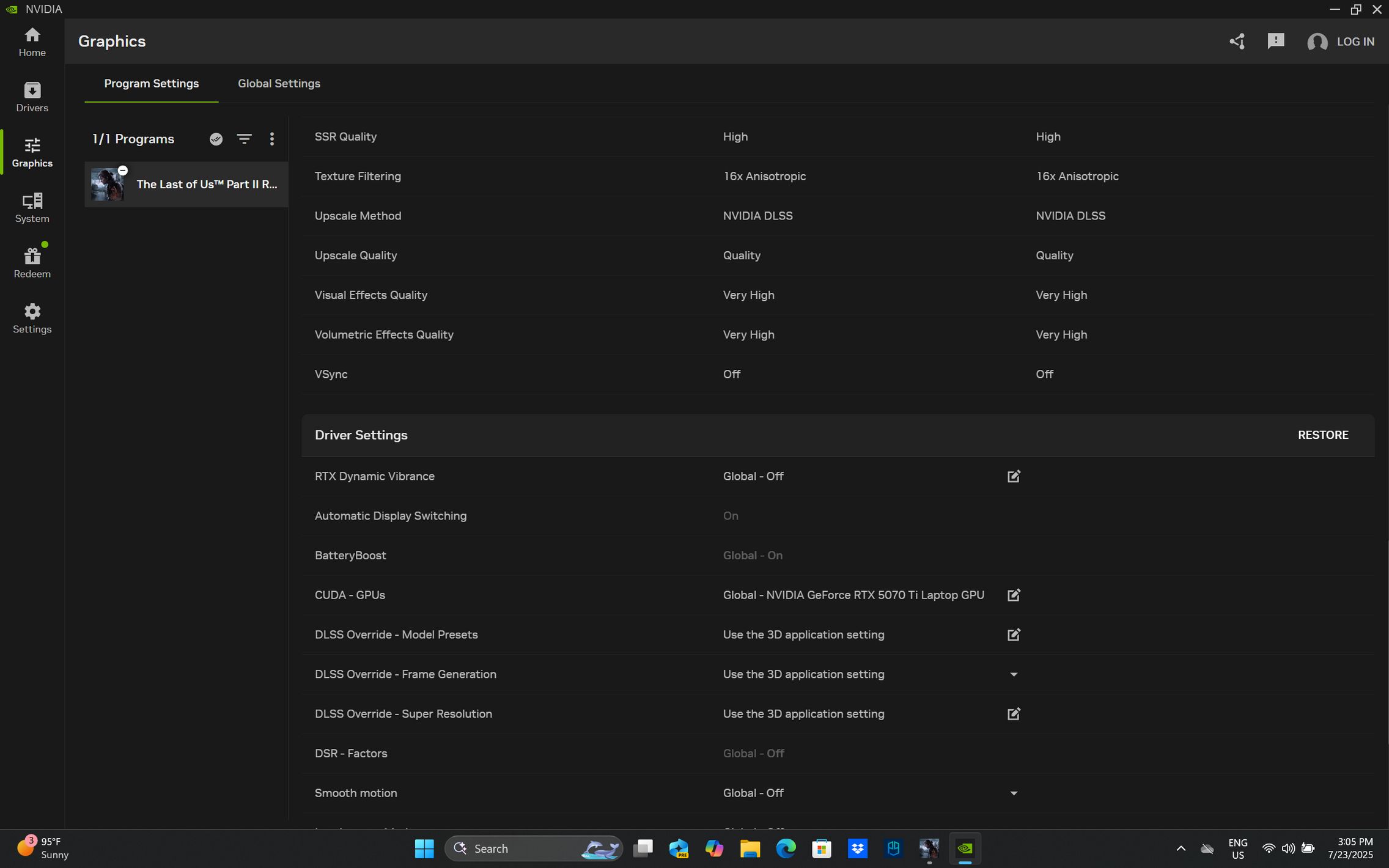The width and height of the screenshot is (1389, 868).
Task: Open the System section in sidebar
Action: pos(32,208)
